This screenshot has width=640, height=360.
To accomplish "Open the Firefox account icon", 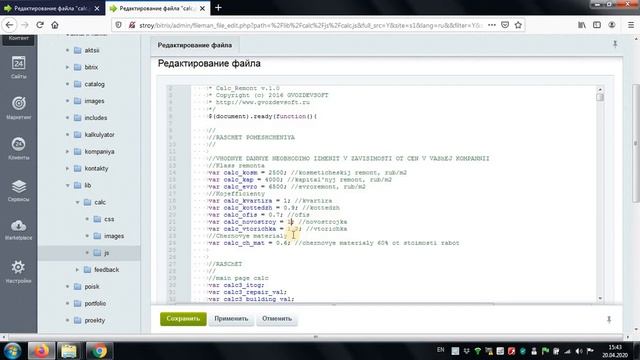I will [611, 25].
